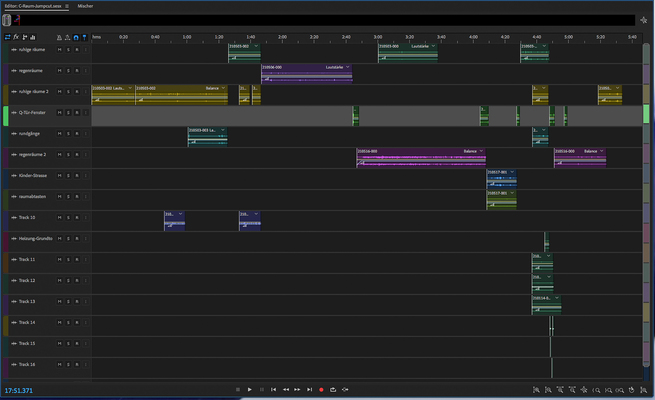Switch to the Mischer tab
The height and width of the screenshot is (400, 655).
(86, 5)
